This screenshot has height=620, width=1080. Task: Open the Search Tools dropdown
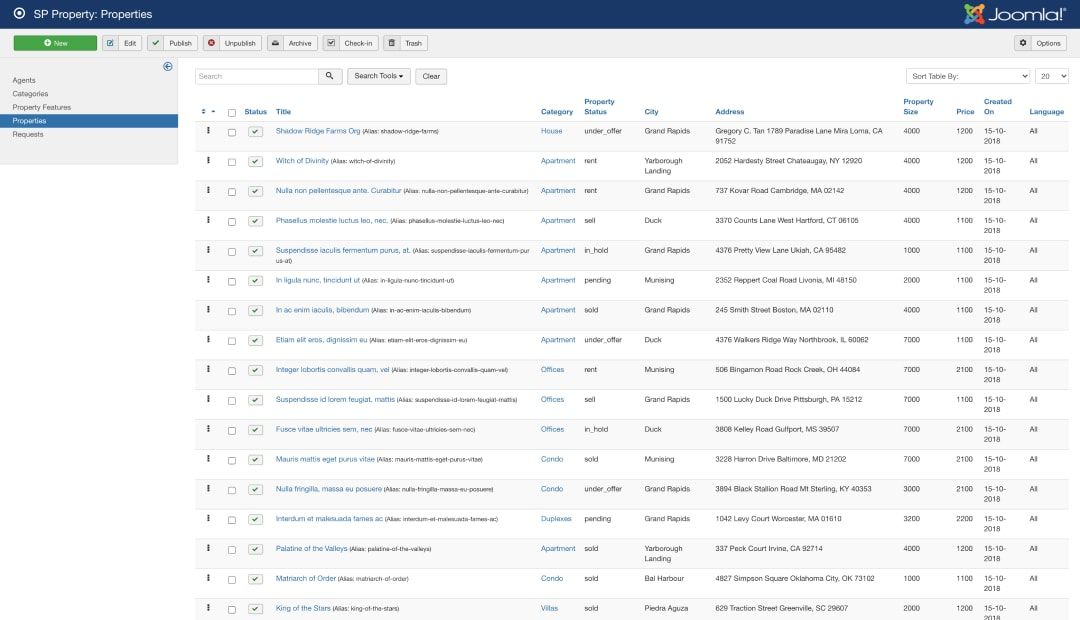[x=379, y=76]
